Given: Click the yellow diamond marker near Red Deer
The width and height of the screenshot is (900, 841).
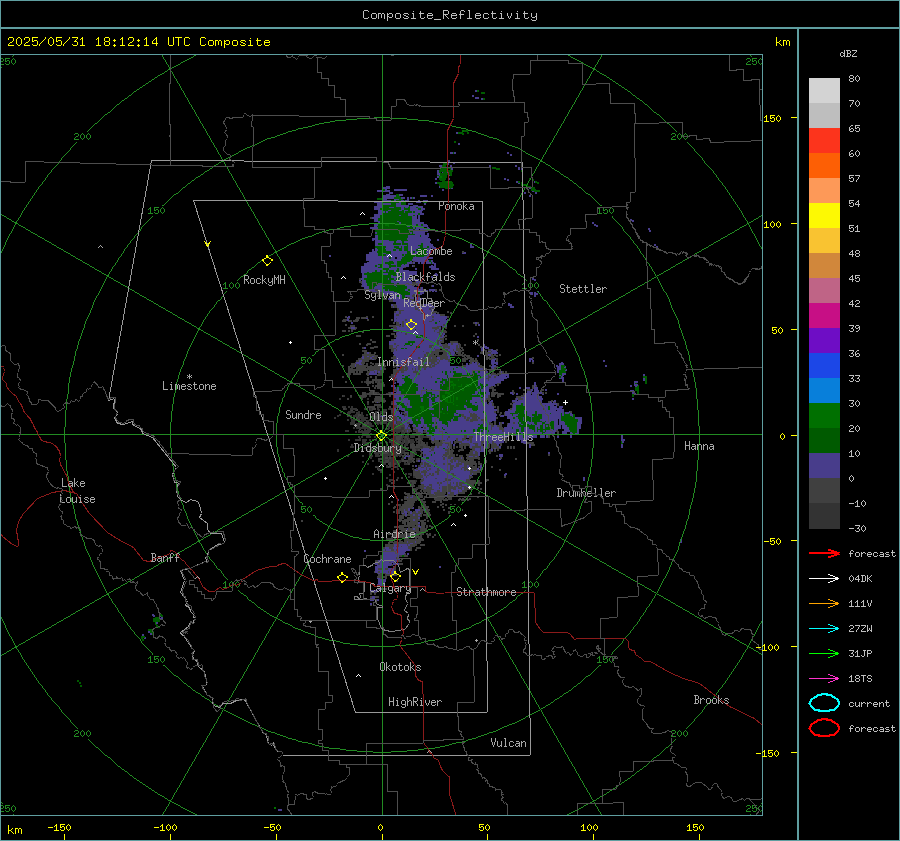Looking at the screenshot, I should pyautogui.click(x=411, y=325).
